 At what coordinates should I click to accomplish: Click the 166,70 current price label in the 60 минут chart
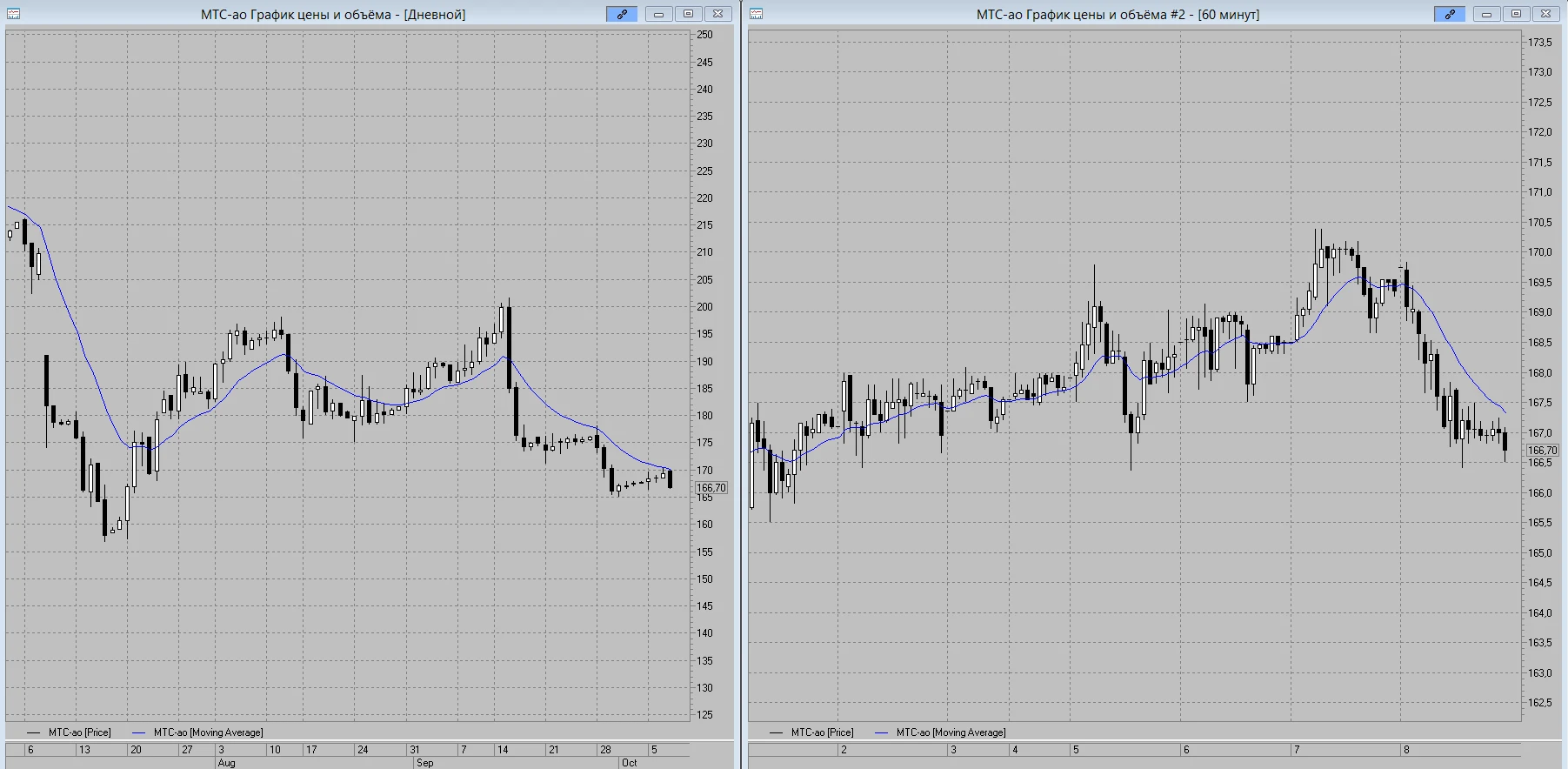click(x=1543, y=450)
